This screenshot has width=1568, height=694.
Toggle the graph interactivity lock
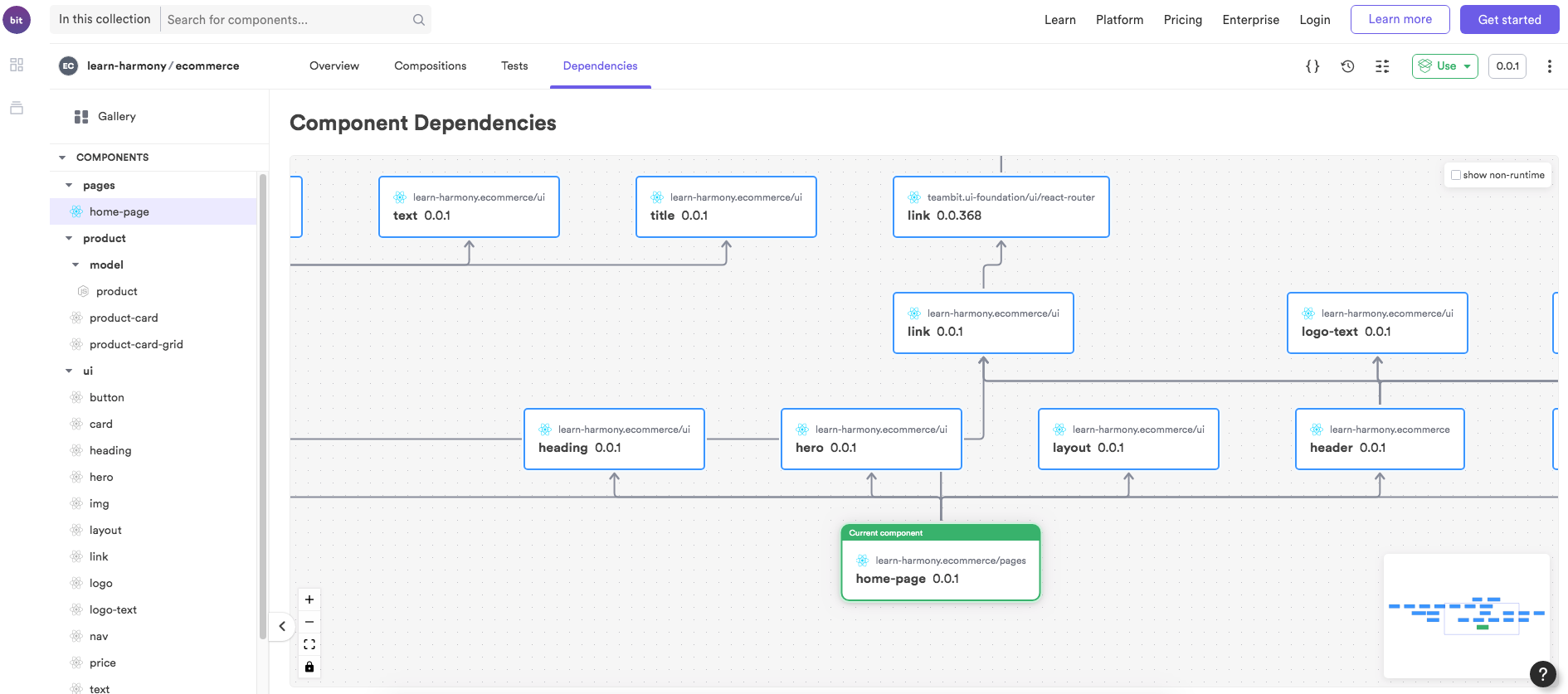click(309, 667)
